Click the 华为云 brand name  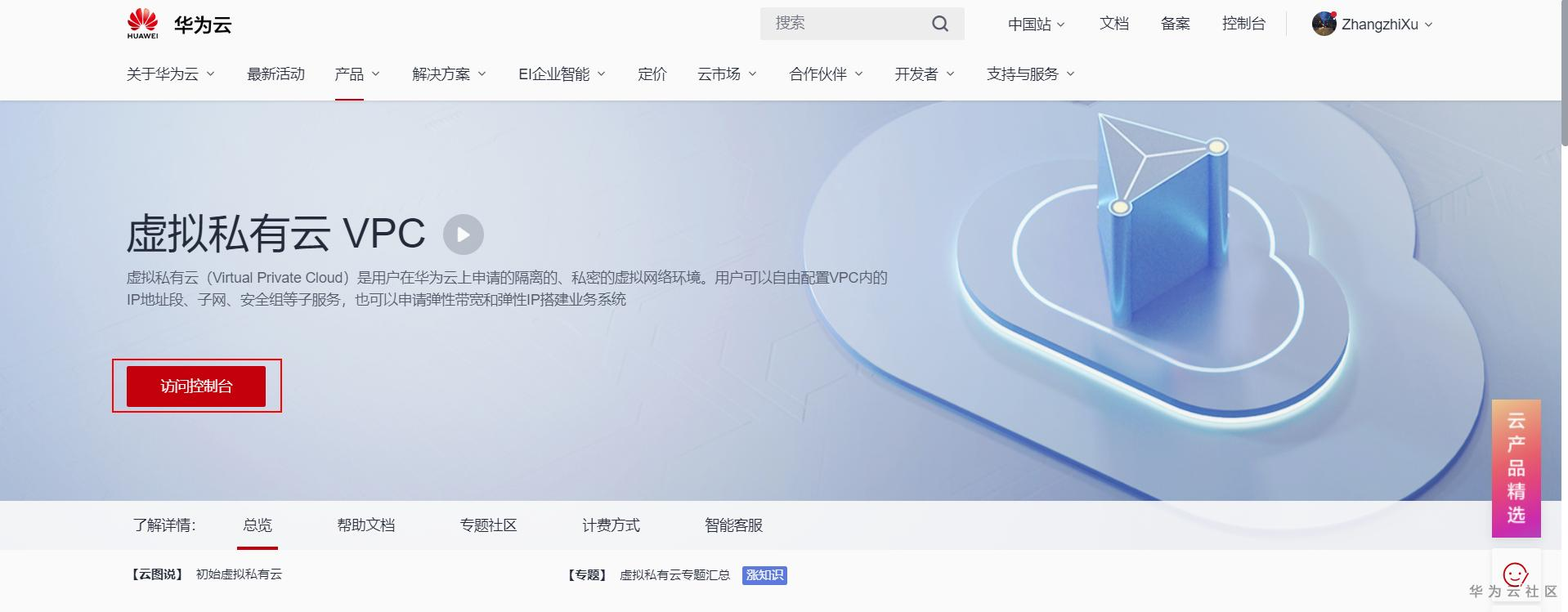point(203,25)
